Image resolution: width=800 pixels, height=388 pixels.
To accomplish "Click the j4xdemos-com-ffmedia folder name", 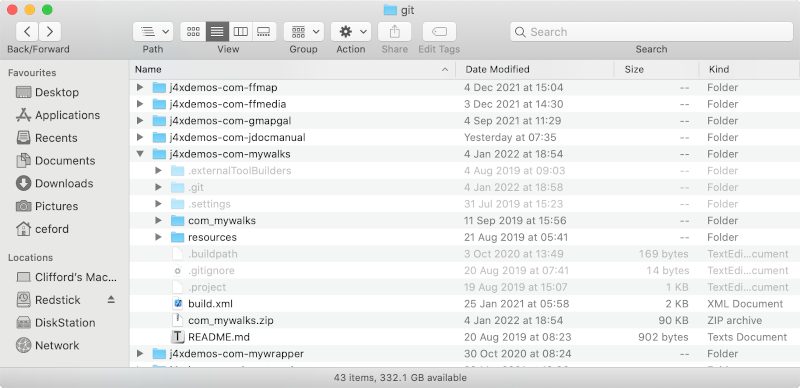I will click(228, 104).
